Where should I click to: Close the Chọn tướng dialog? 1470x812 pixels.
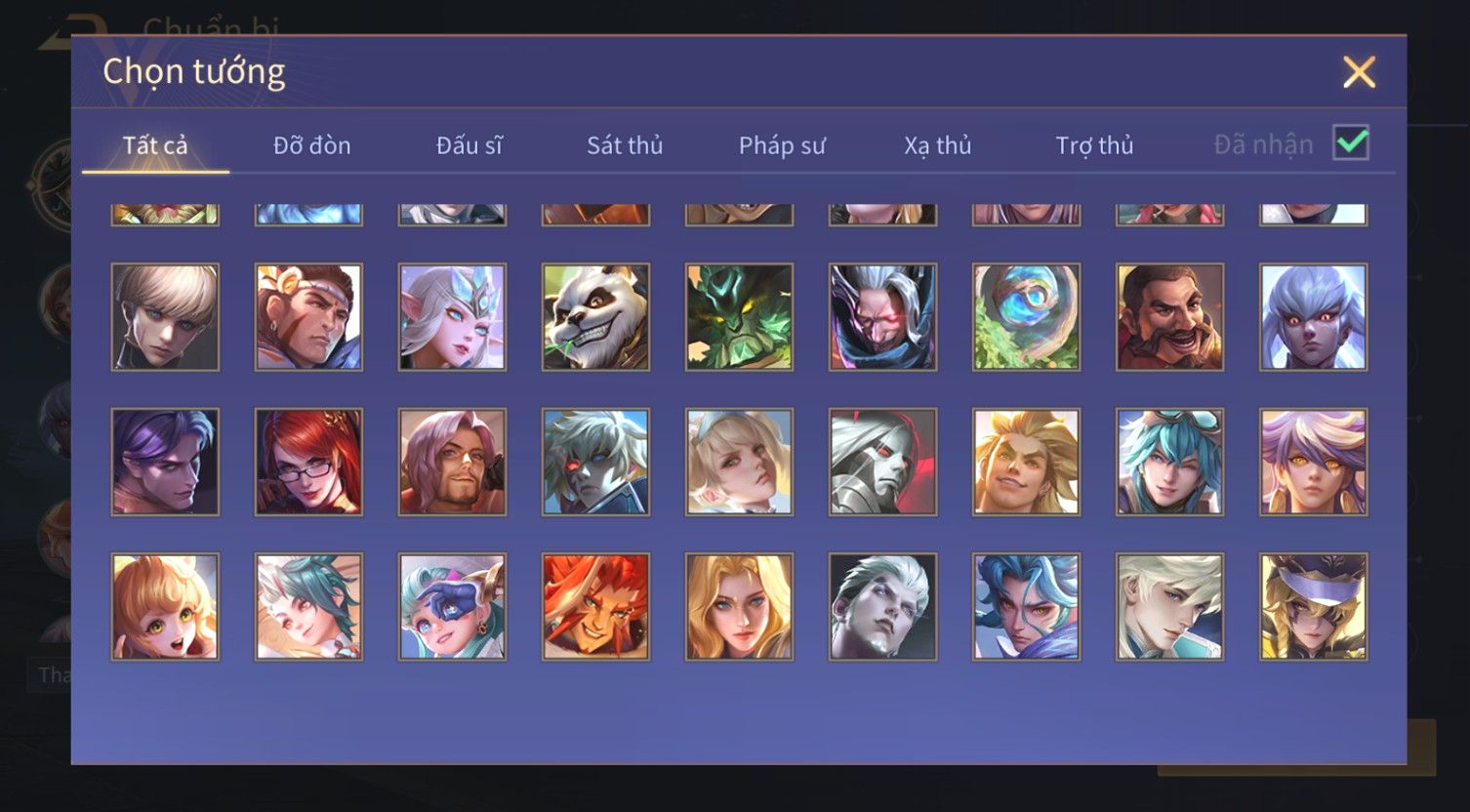[x=1359, y=72]
